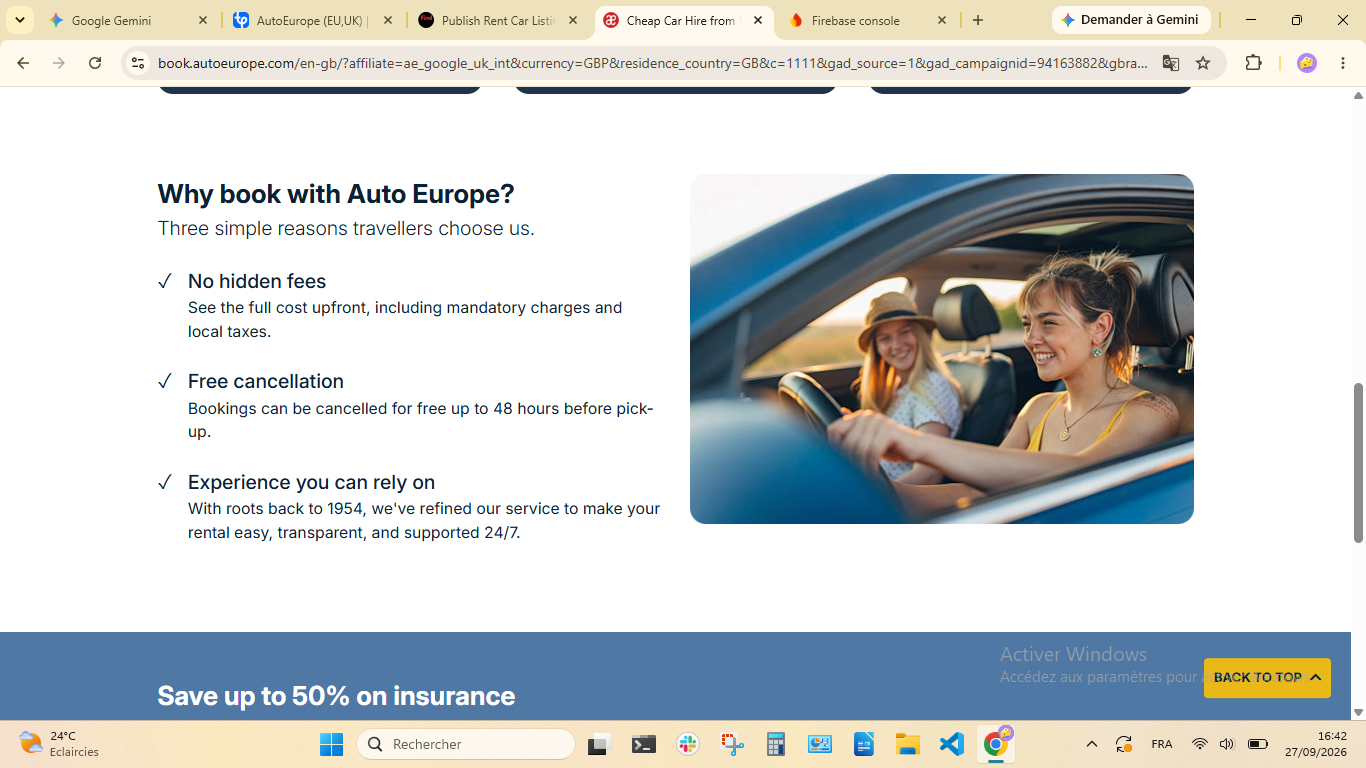Image resolution: width=1366 pixels, height=768 pixels.
Task: Click the browser forward arrow
Action: [59, 63]
